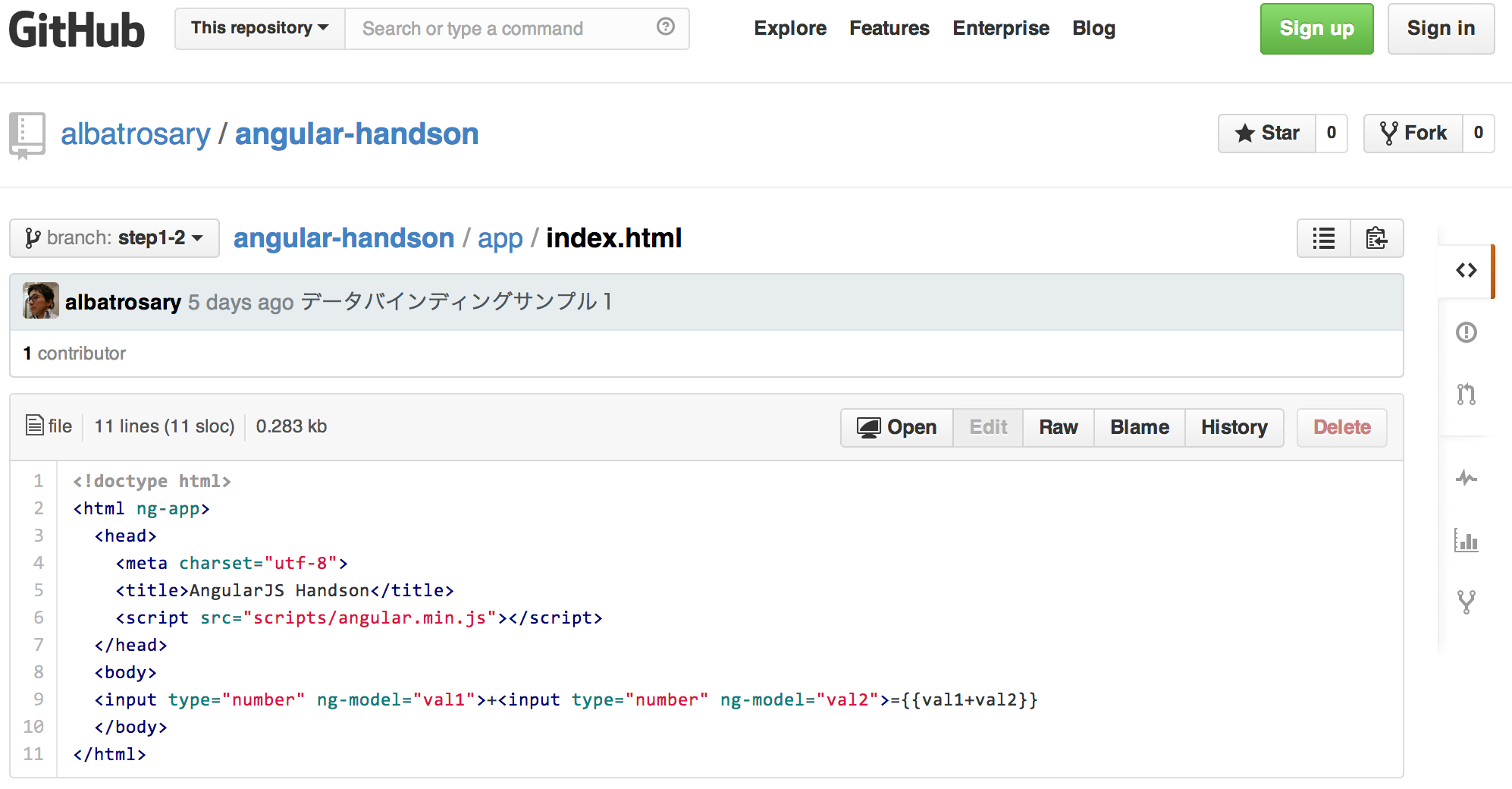Select line number 11
Image resolution: width=1512 pixels, height=789 pixels.
(33, 754)
